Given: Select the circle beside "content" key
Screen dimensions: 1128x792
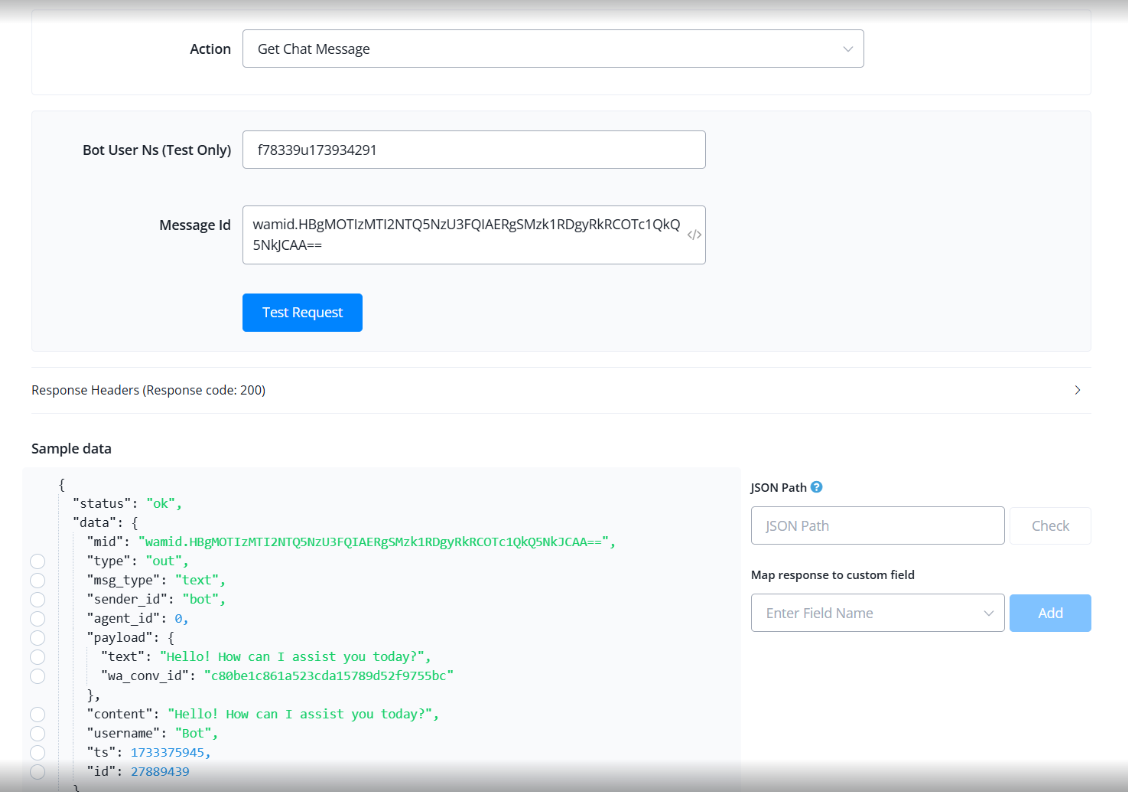Looking at the screenshot, I should coord(38,714).
